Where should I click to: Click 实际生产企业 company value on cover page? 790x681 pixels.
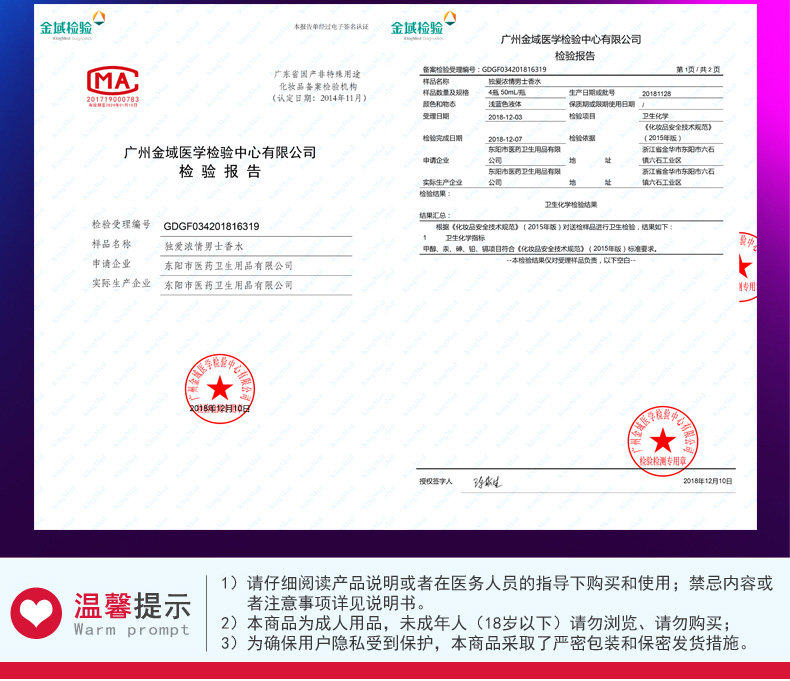click(229, 285)
